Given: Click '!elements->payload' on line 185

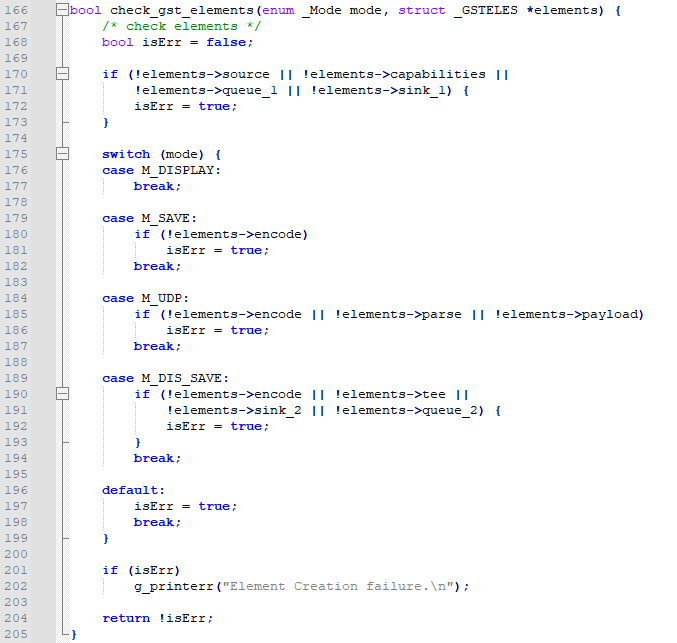Looking at the screenshot, I should click(x=566, y=314).
